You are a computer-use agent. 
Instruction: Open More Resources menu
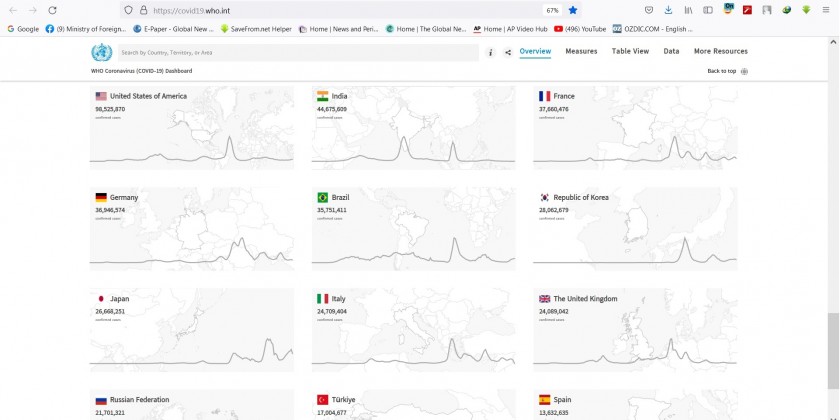(720, 51)
